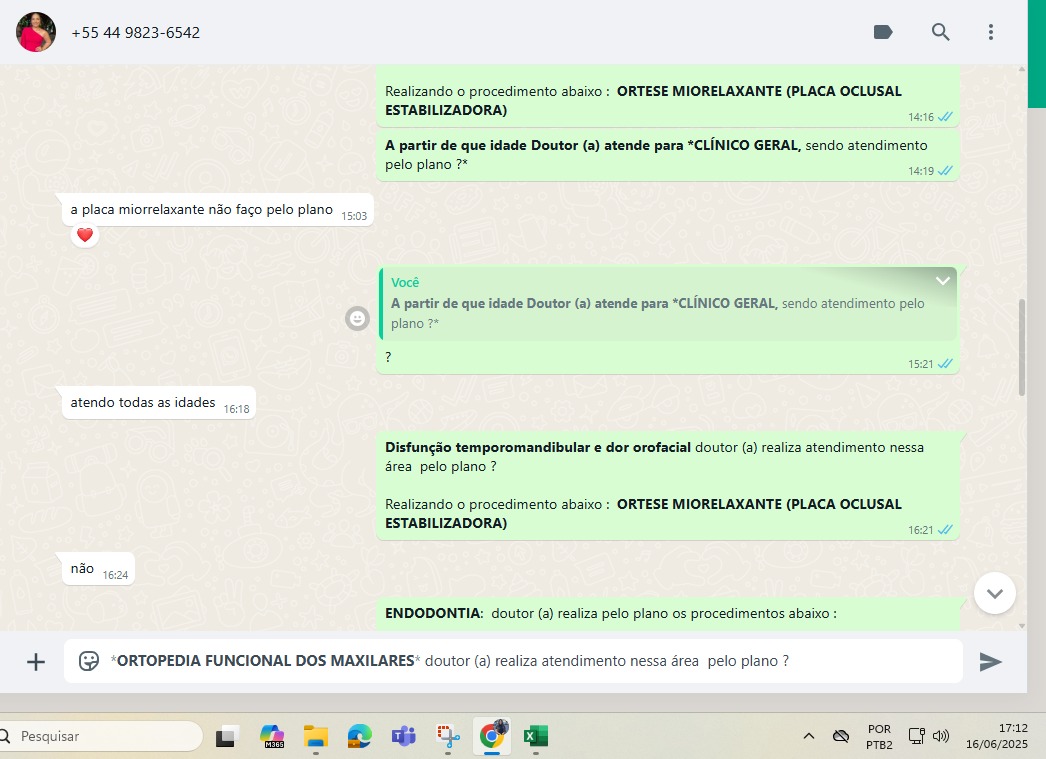Open the message options chevron on quoted reply
Image resolution: width=1046 pixels, height=759 pixels.
pos(943,281)
